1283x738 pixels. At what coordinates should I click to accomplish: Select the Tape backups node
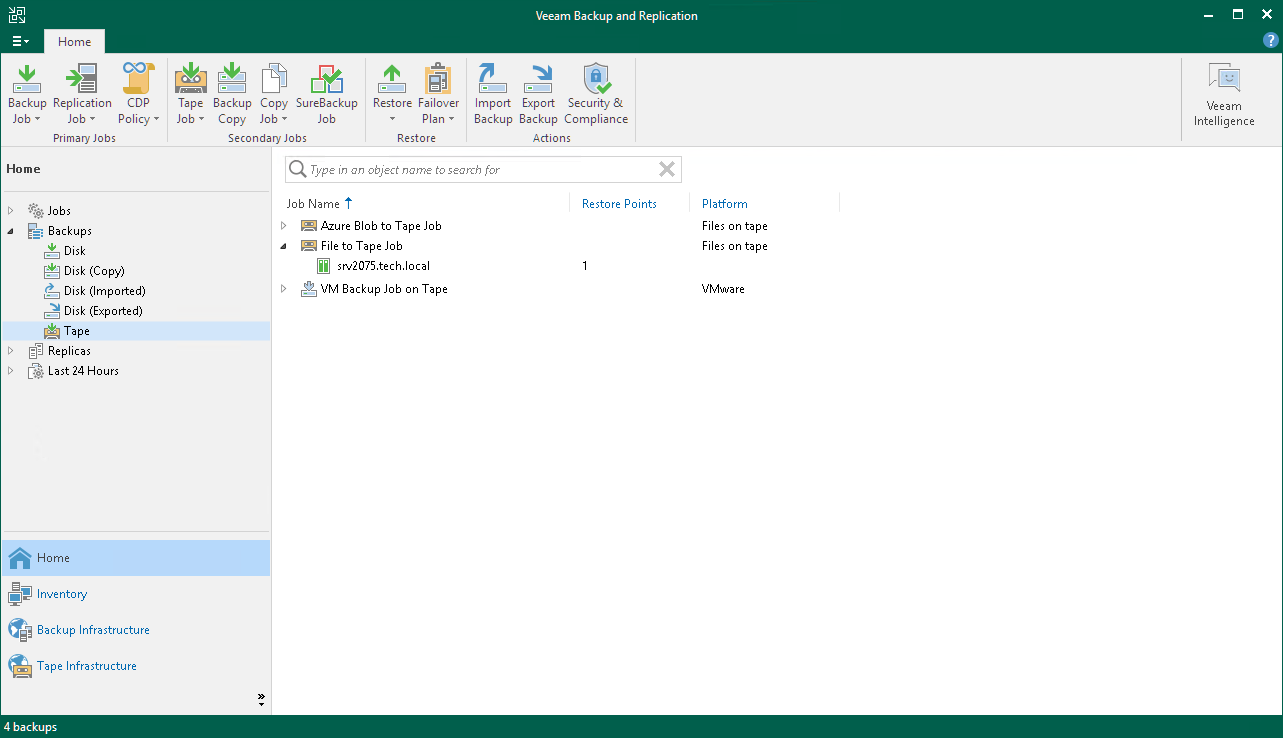[x=76, y=331]
